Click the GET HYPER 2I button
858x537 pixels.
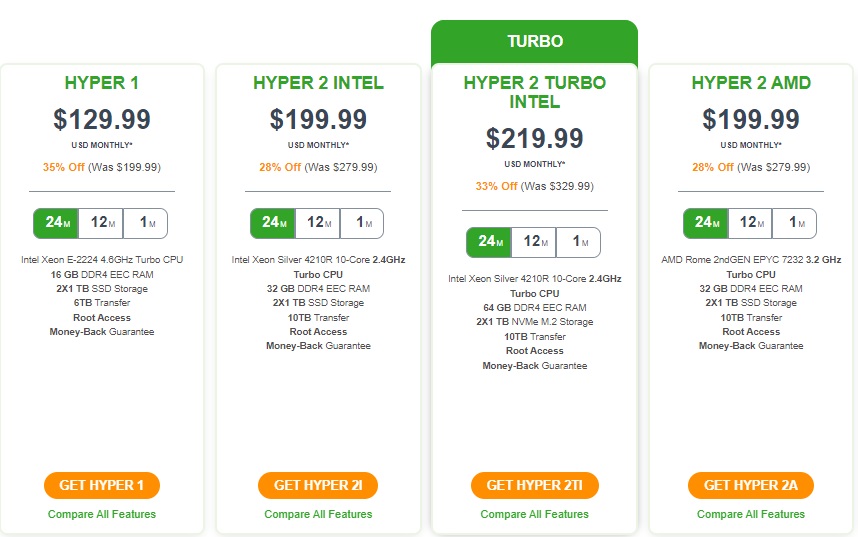(318, 486)
